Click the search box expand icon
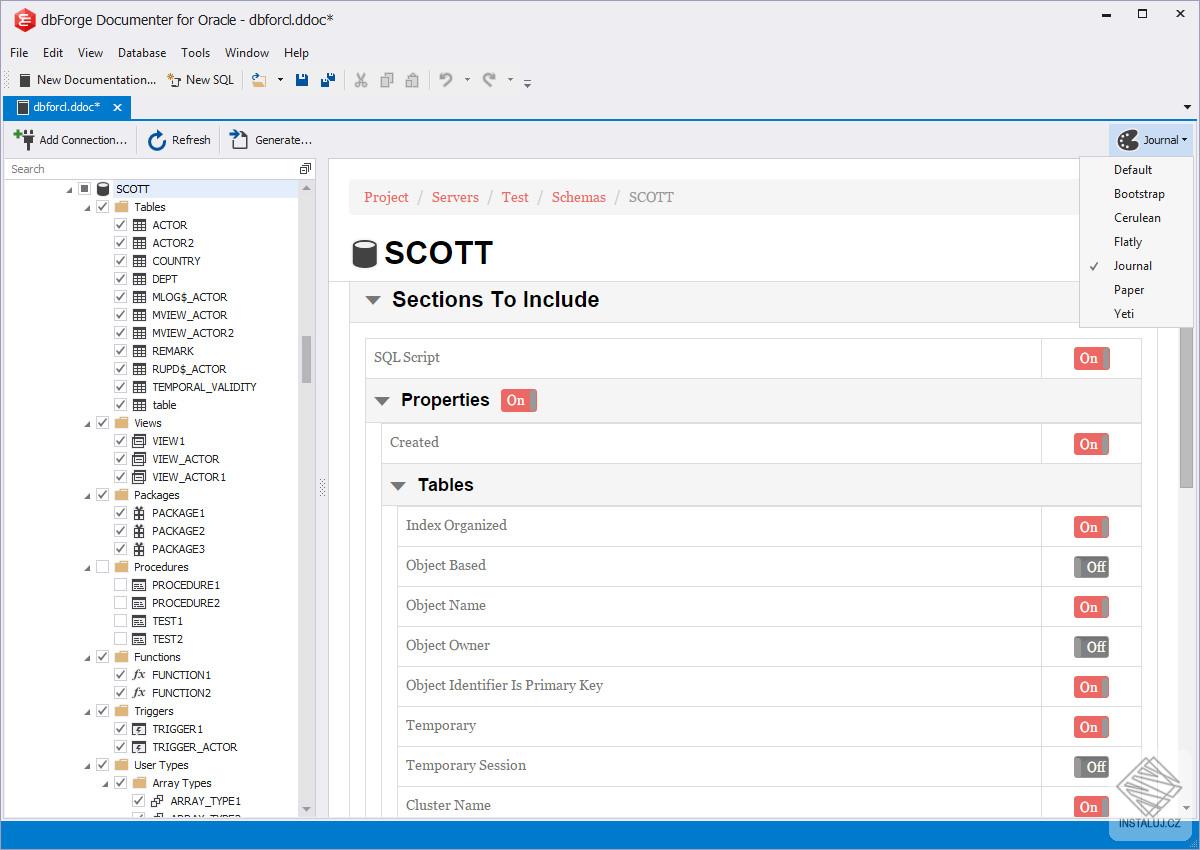Screen dimensions: 1200x850 click(x=305, y=169)
